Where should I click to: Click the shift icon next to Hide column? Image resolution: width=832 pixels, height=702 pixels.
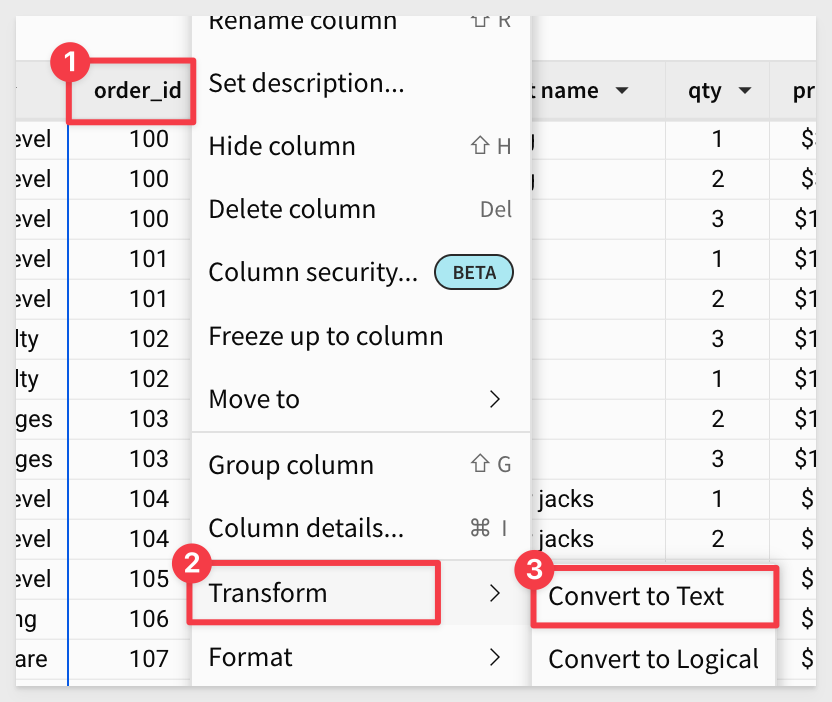click(x=480, y=145)
